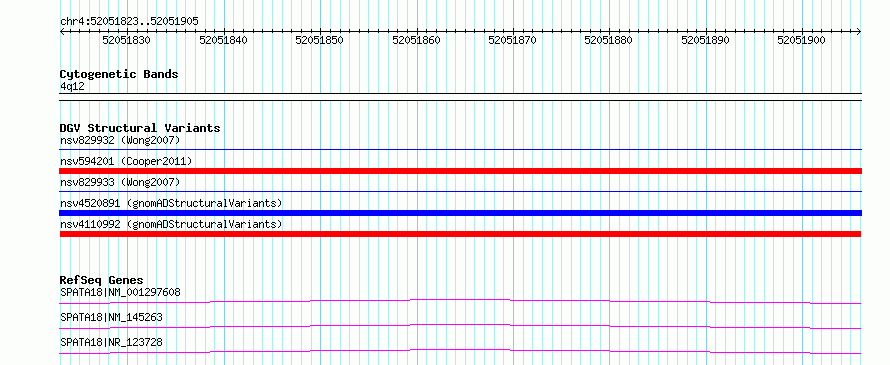Click the right arrow of the ruler
The image size is (890, 365).
tap(859, 32)
